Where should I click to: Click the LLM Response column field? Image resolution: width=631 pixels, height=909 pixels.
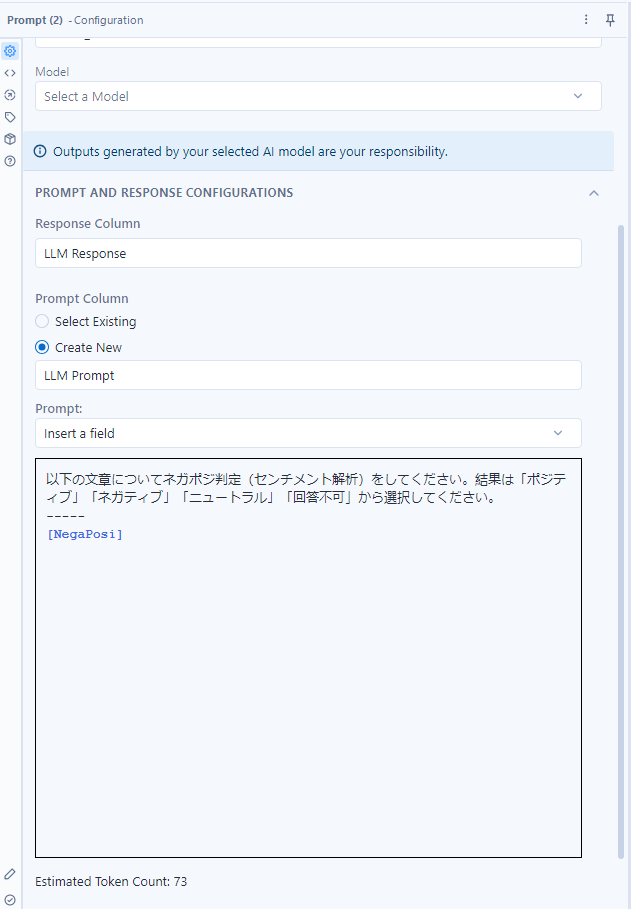pyautogui.click(x=309, y=253)
